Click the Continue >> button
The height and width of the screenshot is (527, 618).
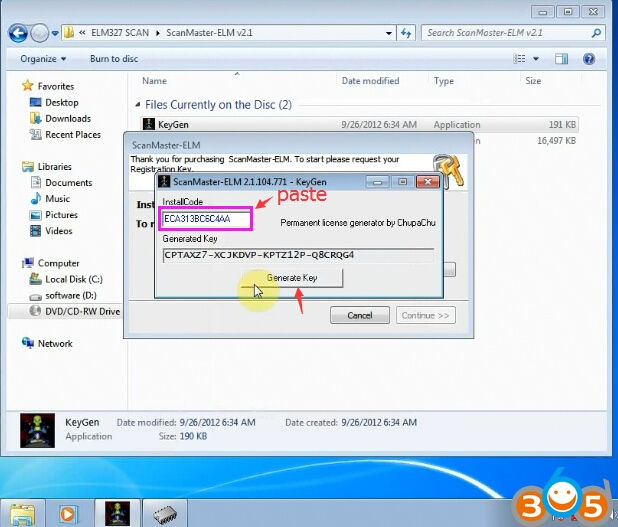[x=425, y=315]
